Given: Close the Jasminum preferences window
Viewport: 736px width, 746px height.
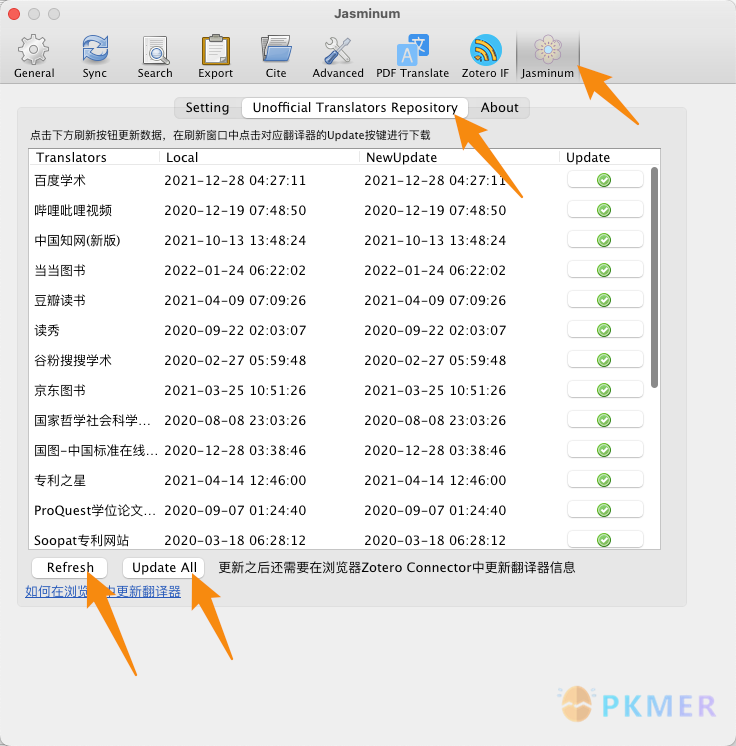Looking at the screenshot, I should pyautogui.click(x=14, y=14).
